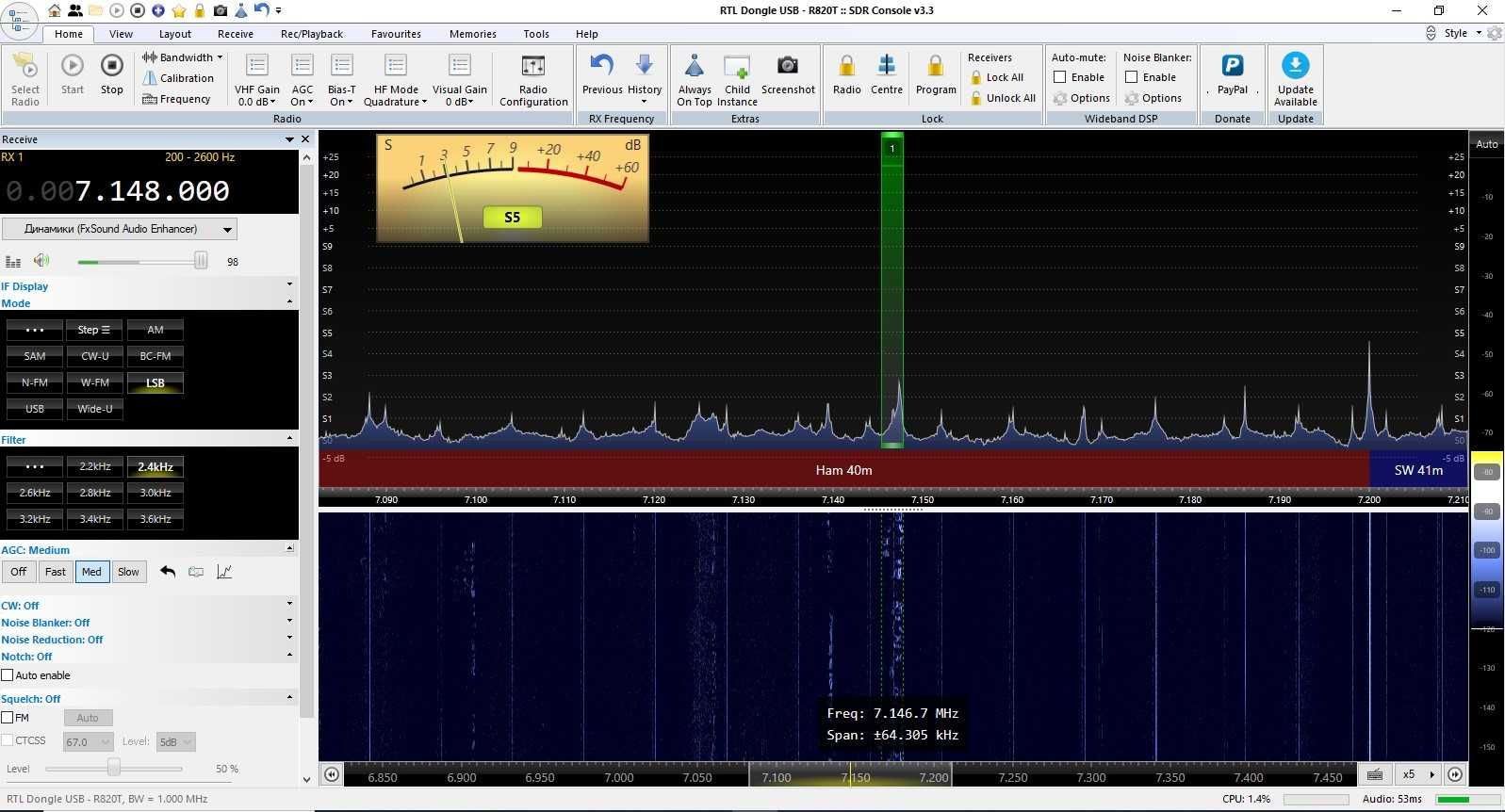This screenshot has height=812, width=1505.
Task: Open the Visual Gain dropdown
Action: [x=460, y=79]
